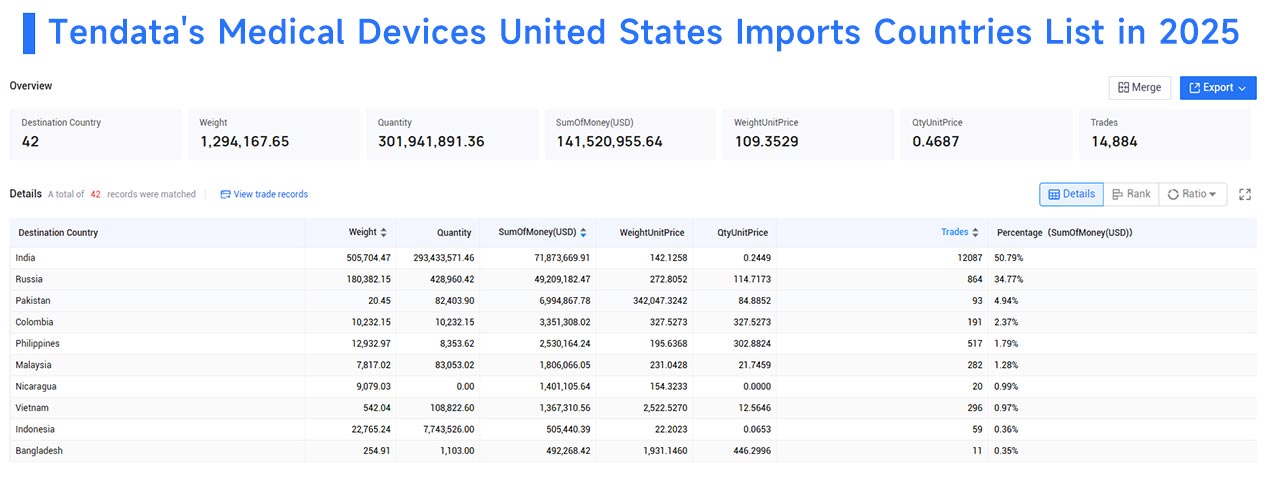Open the Export dropdown button

tap(1218, 88)
